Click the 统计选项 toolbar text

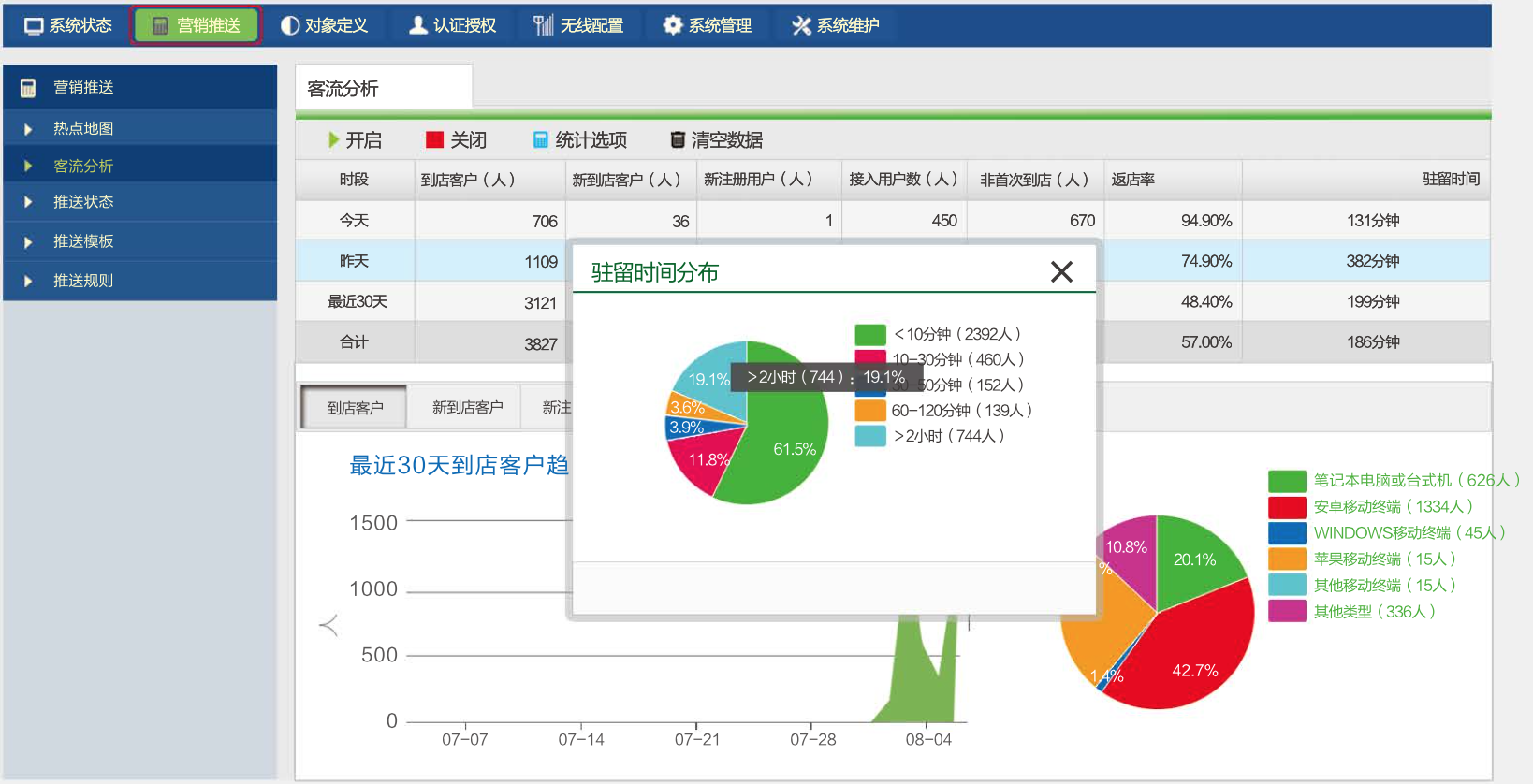tap(591, 140)
